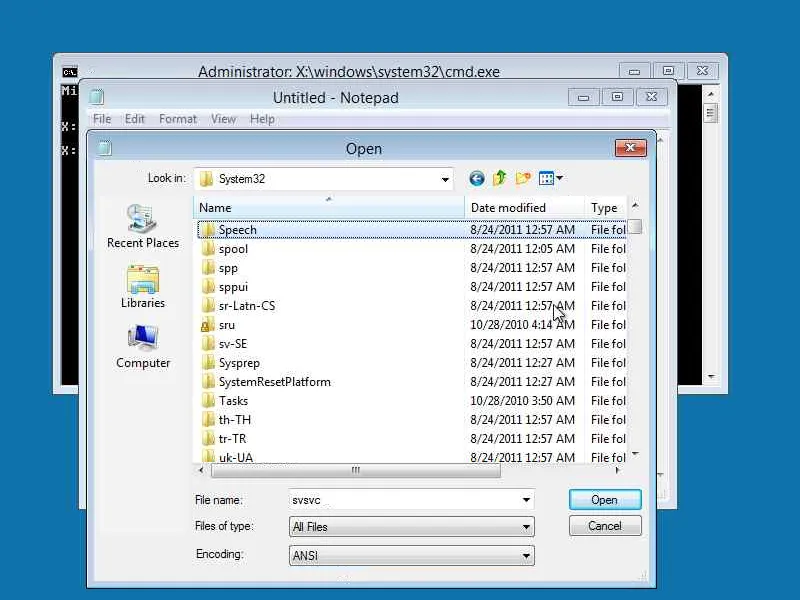Open Recent Places shortcut
This screenshot has height=600, width=800.
pyautogui.click(x=143, y=226)
